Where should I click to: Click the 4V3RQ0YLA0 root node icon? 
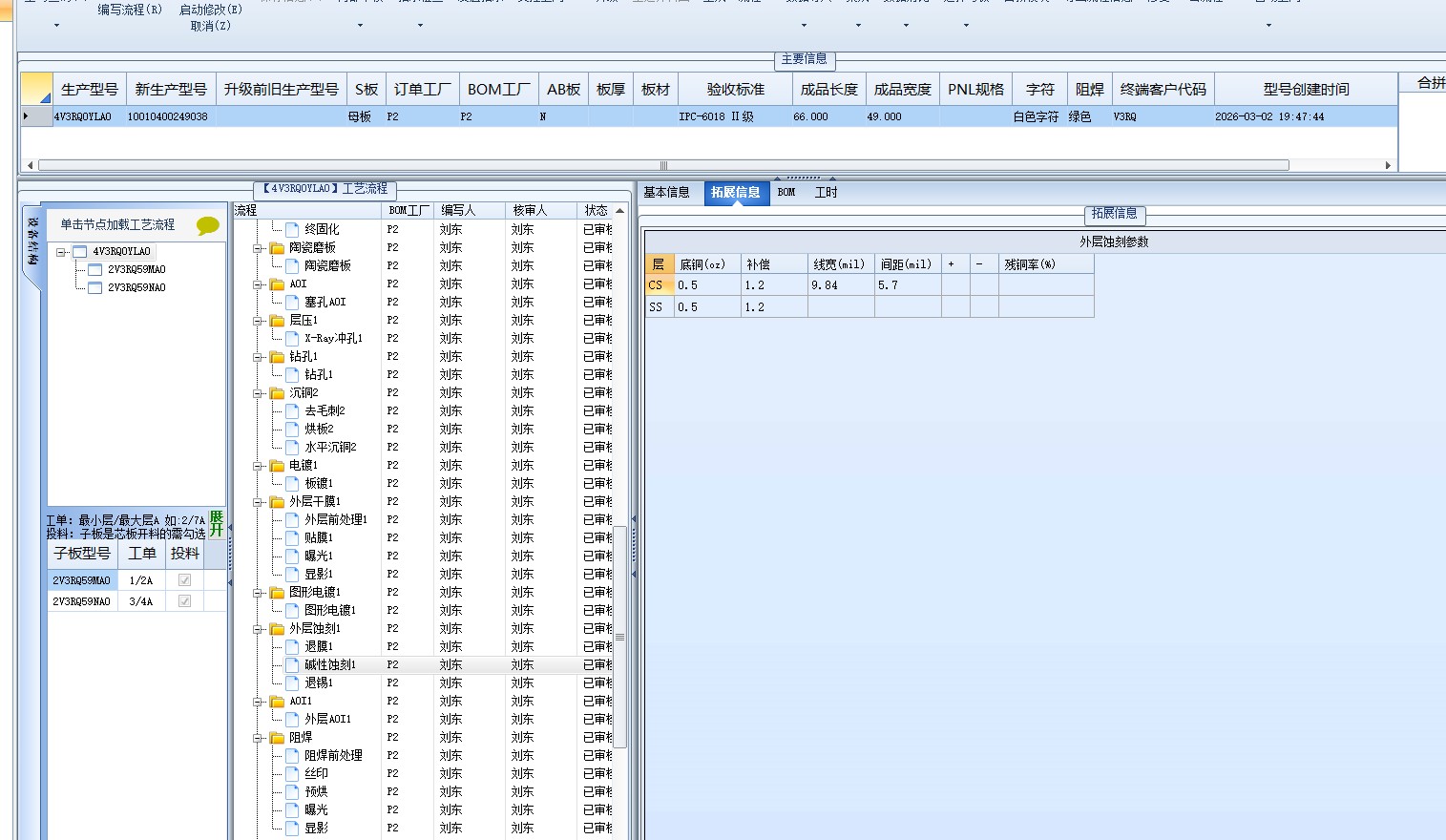tap(80, 252)
